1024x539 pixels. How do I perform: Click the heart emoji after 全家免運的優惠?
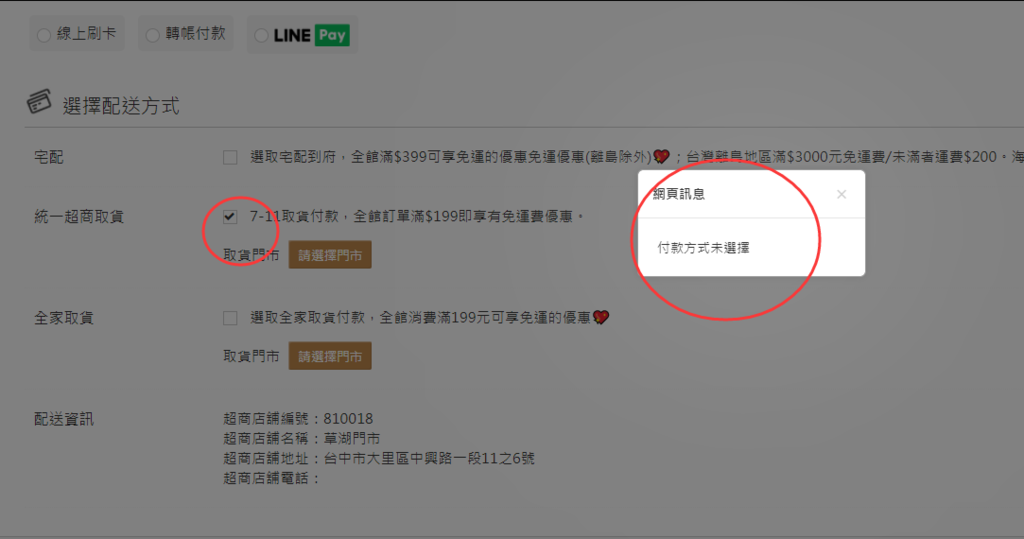click(x=601, y=318)
